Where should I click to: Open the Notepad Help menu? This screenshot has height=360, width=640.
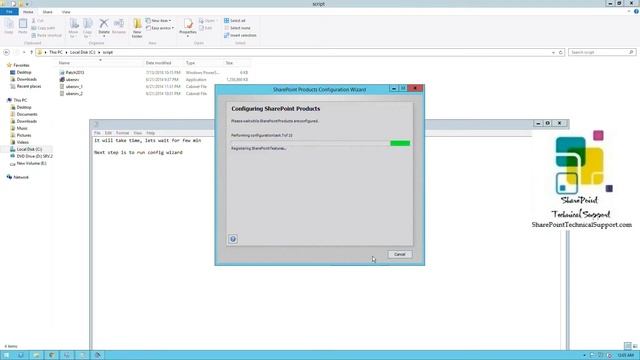(151, 133)
